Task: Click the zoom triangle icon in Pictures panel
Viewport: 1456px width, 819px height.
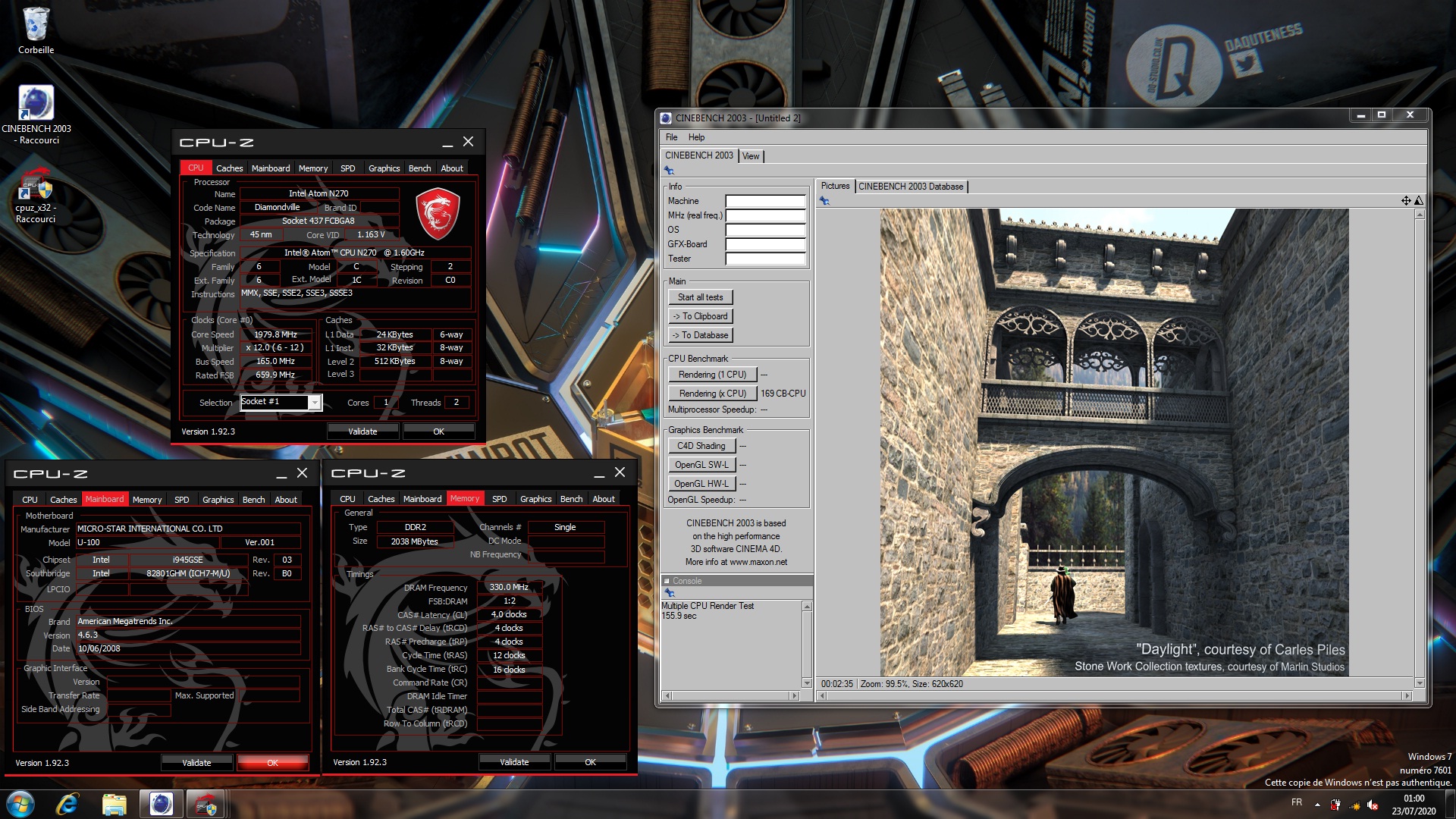Action: click(x=1419, y=200)
